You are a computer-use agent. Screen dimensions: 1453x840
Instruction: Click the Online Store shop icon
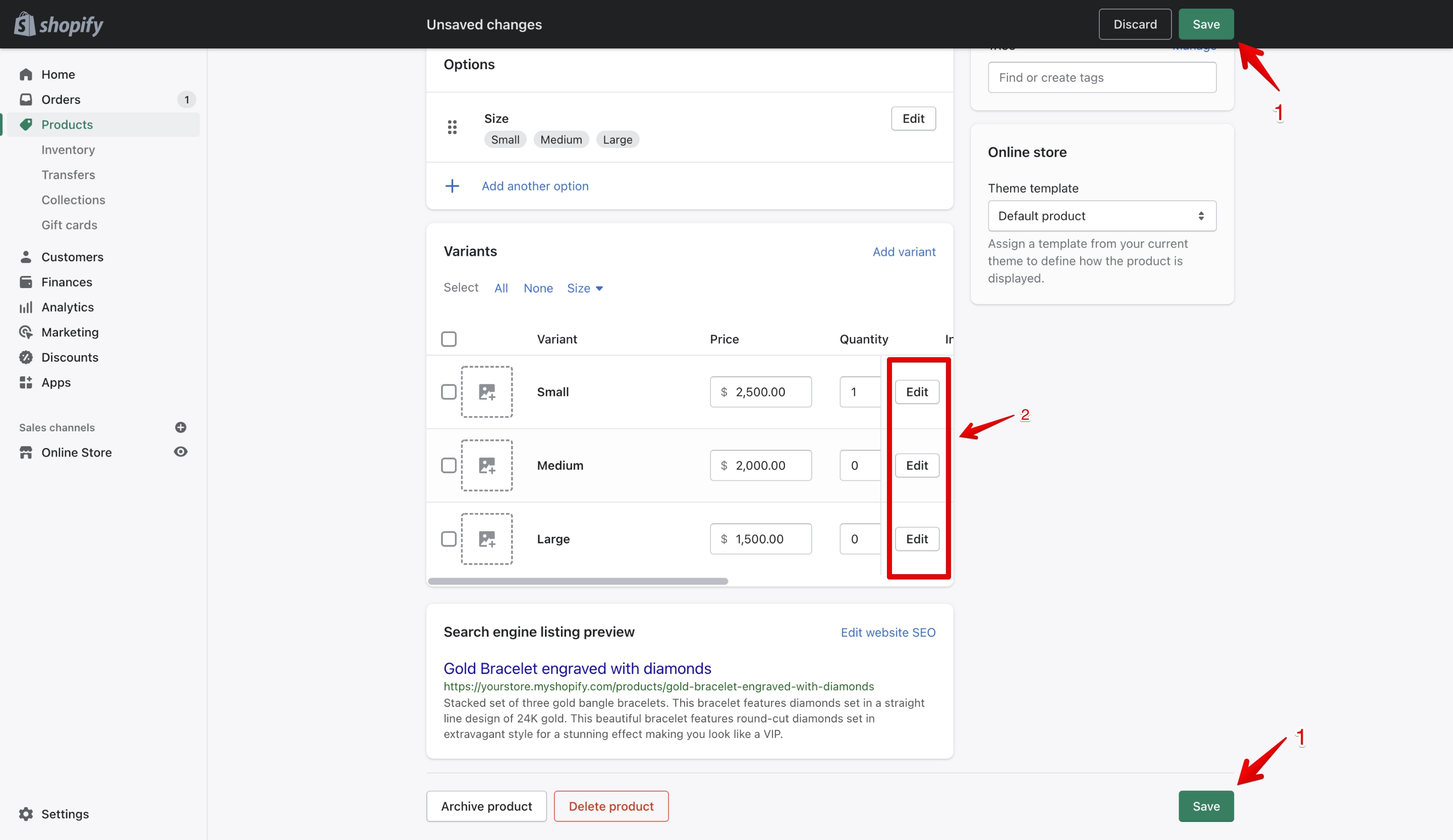click(26, 453)
